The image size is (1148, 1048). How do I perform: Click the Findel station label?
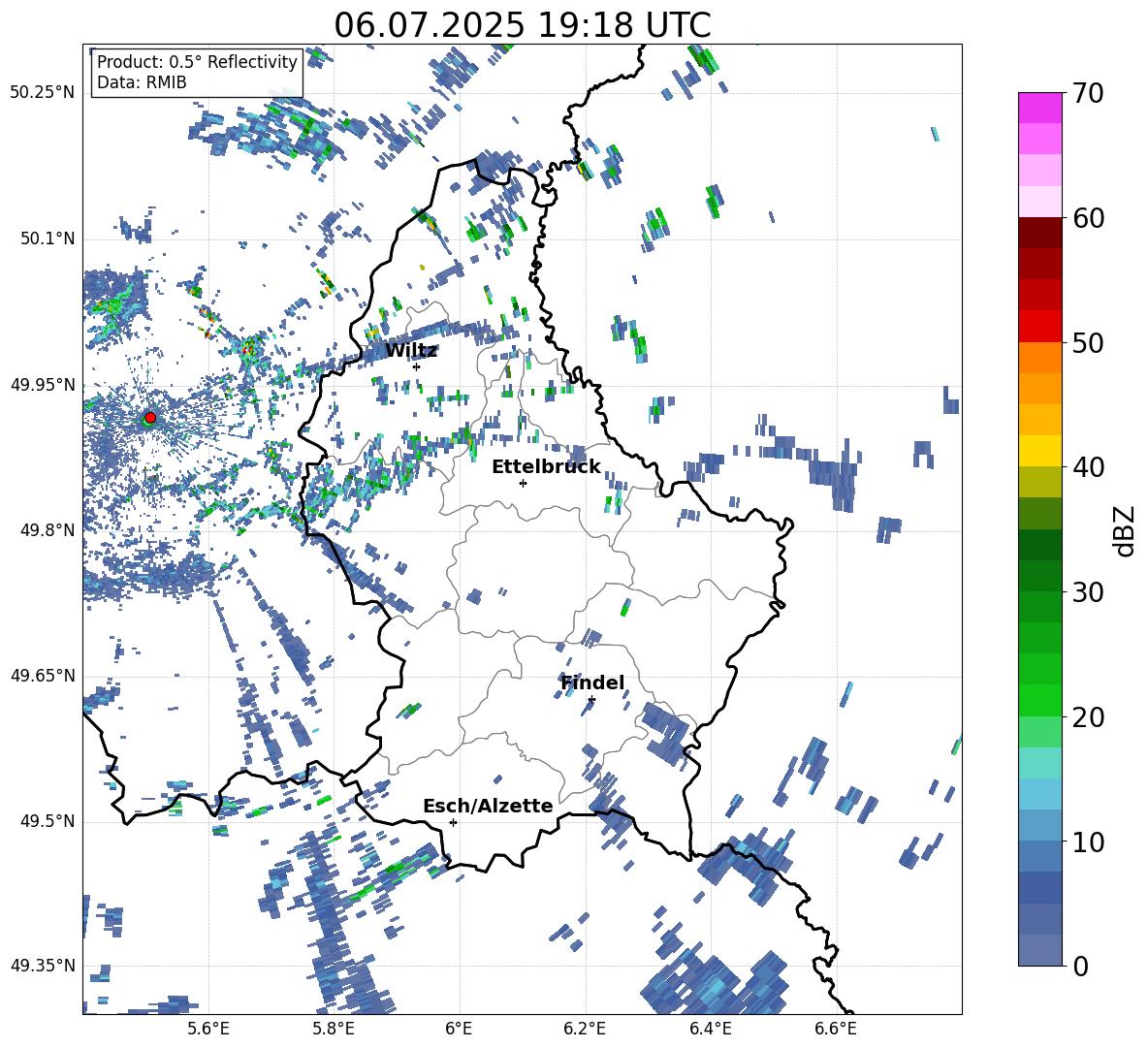coord(592,683)
